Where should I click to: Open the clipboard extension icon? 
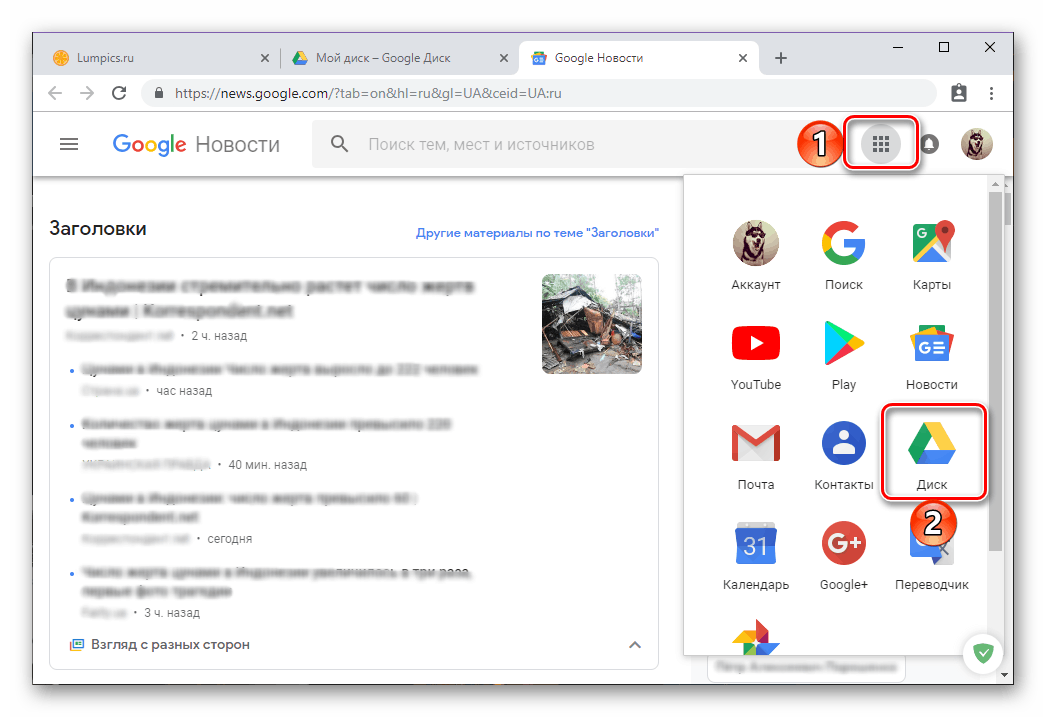click(959, 93)
